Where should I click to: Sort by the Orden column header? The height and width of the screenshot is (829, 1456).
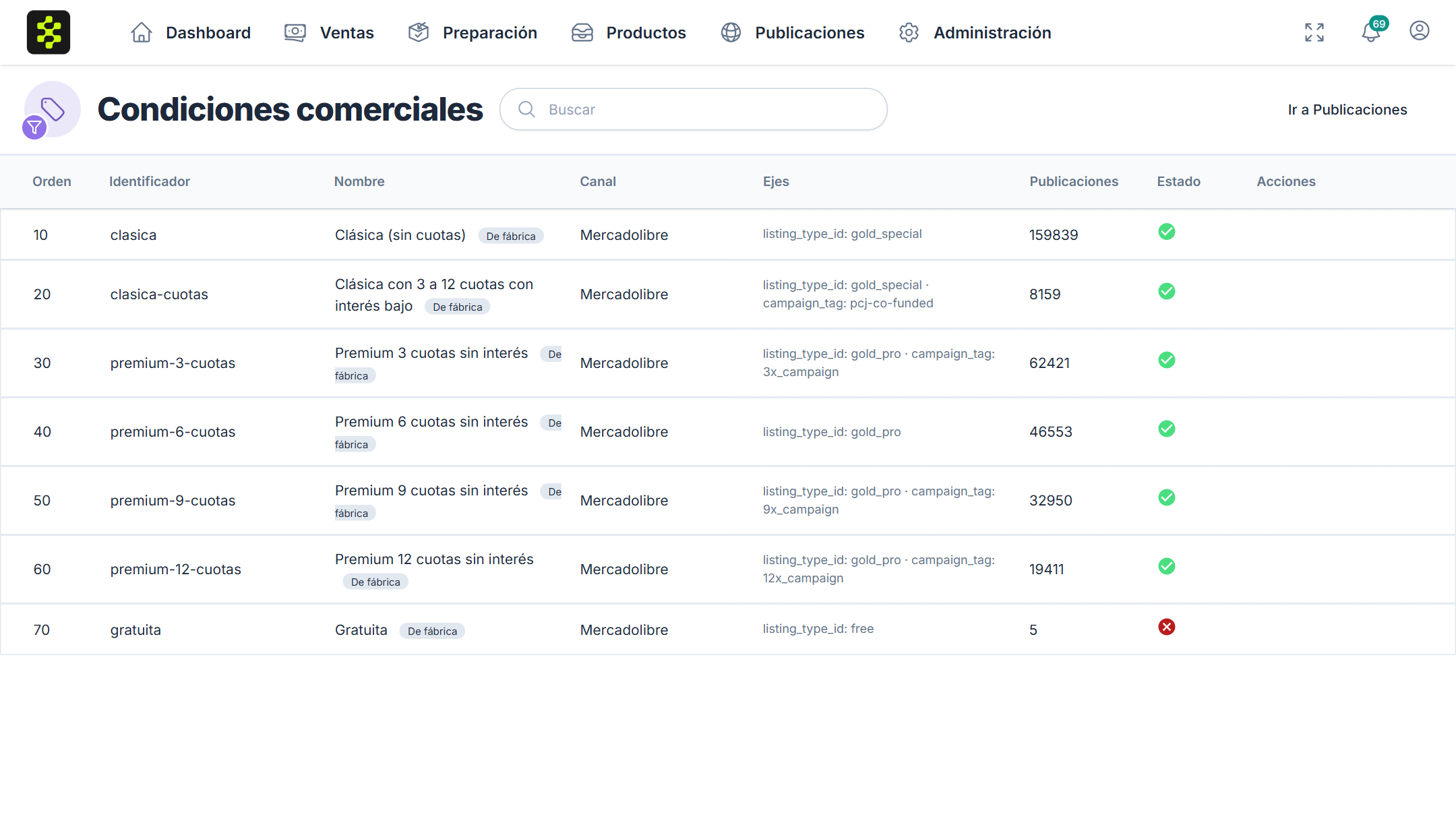pyautogui.click(x=52, y=181)
